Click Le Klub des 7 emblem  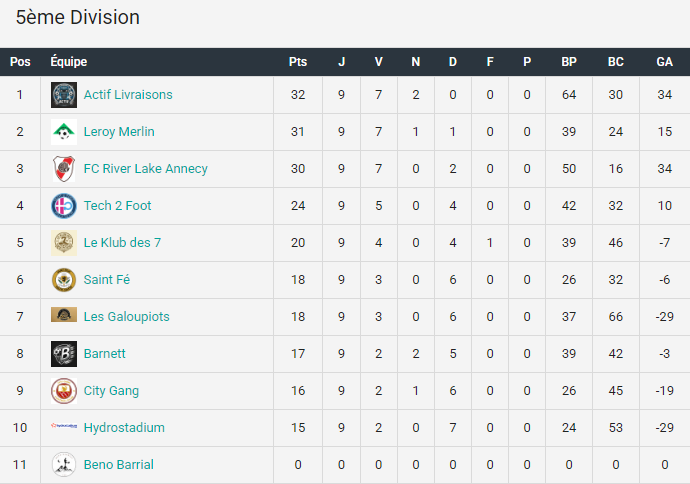(x=64, y=242)
